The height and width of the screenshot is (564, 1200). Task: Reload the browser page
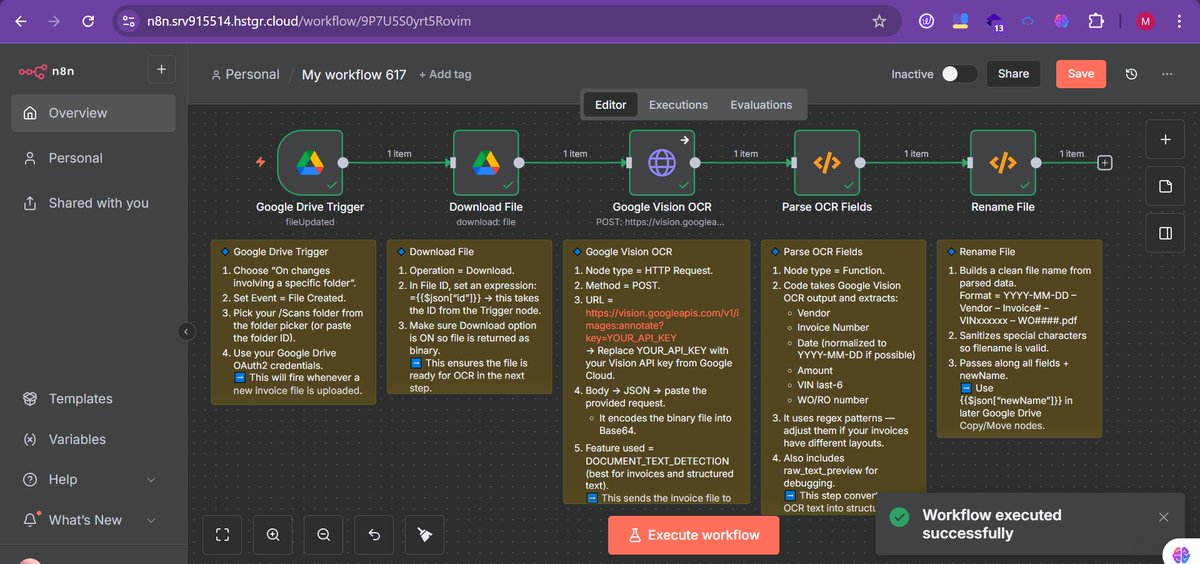click(x=89, y=20)
